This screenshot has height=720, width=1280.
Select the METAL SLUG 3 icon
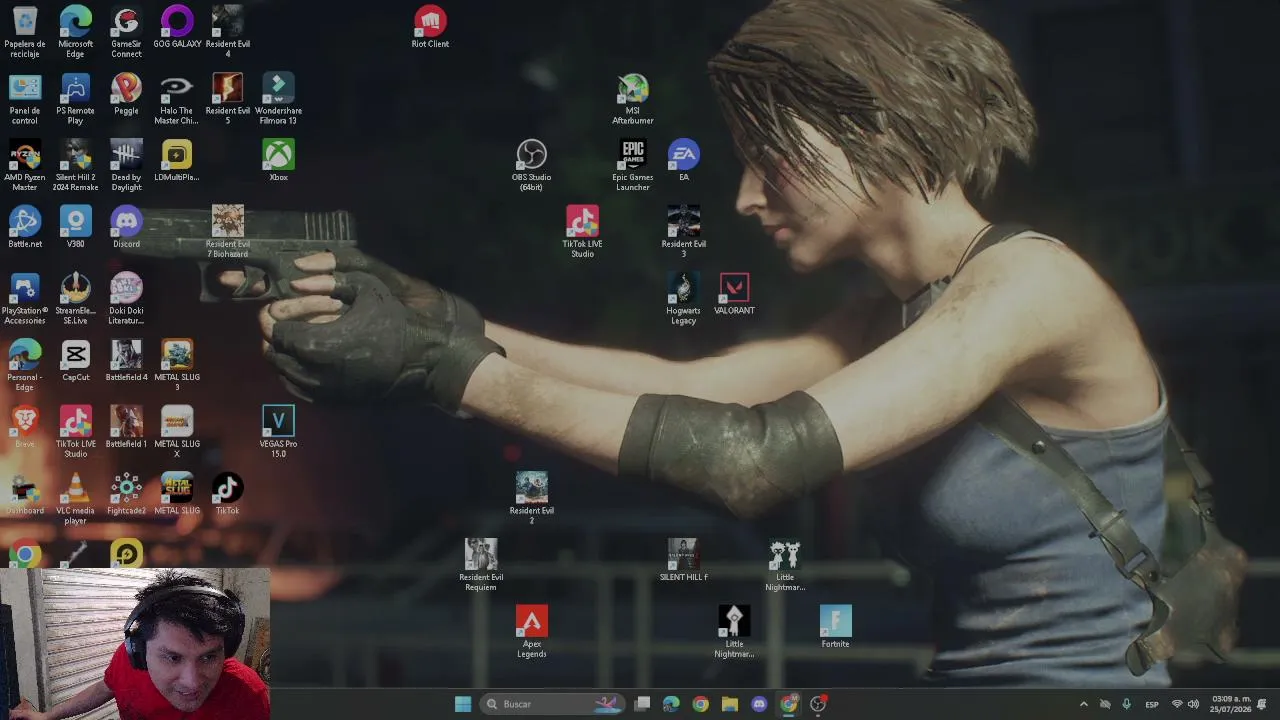pyautogui.click(x=177, y=366)
